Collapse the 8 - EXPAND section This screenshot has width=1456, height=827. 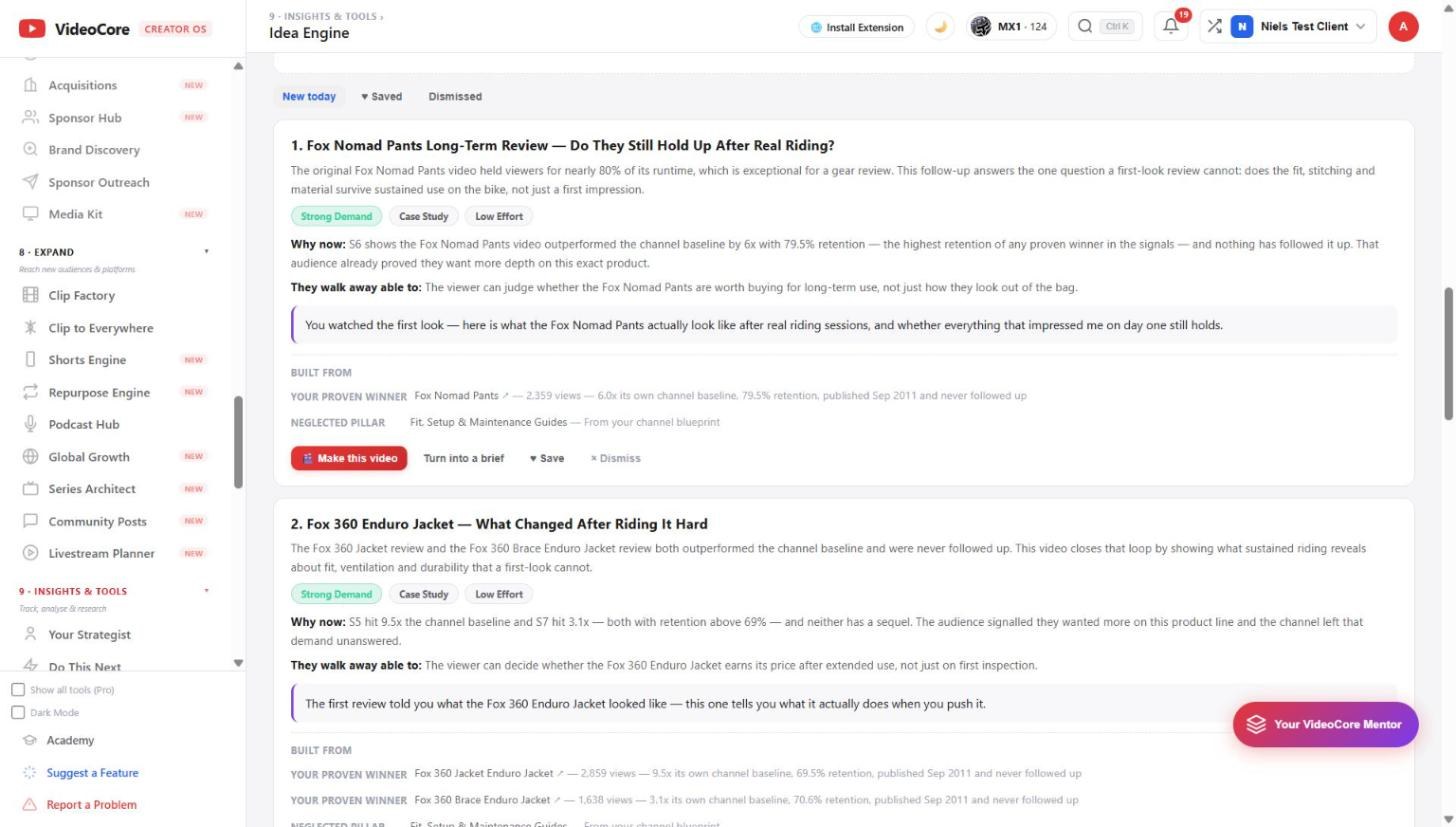(207, 252)
